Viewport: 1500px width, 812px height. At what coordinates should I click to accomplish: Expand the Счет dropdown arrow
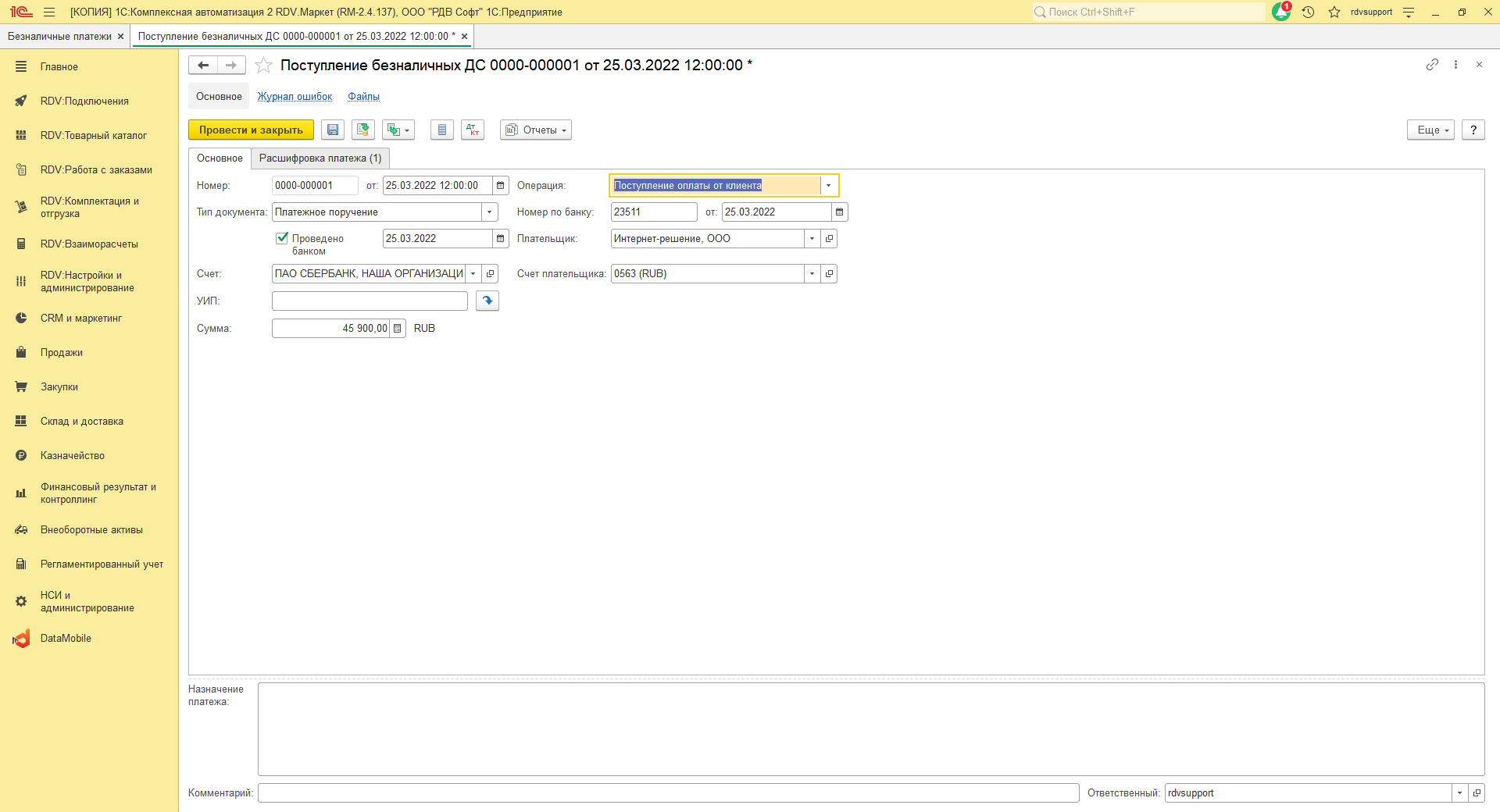pyautogui.click(x=473, y=274)
